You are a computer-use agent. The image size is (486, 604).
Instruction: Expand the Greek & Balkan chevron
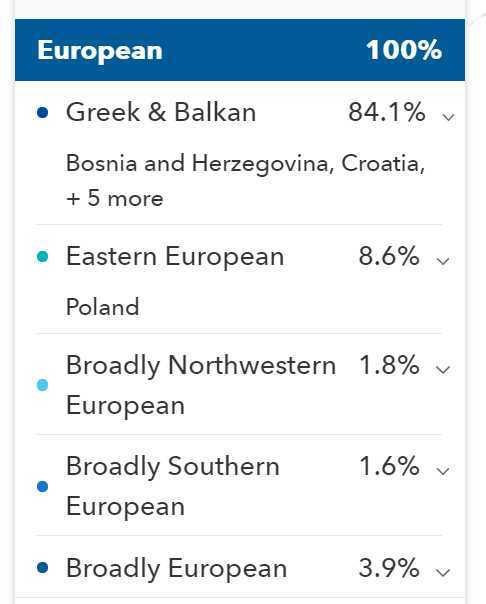point(449,116)
